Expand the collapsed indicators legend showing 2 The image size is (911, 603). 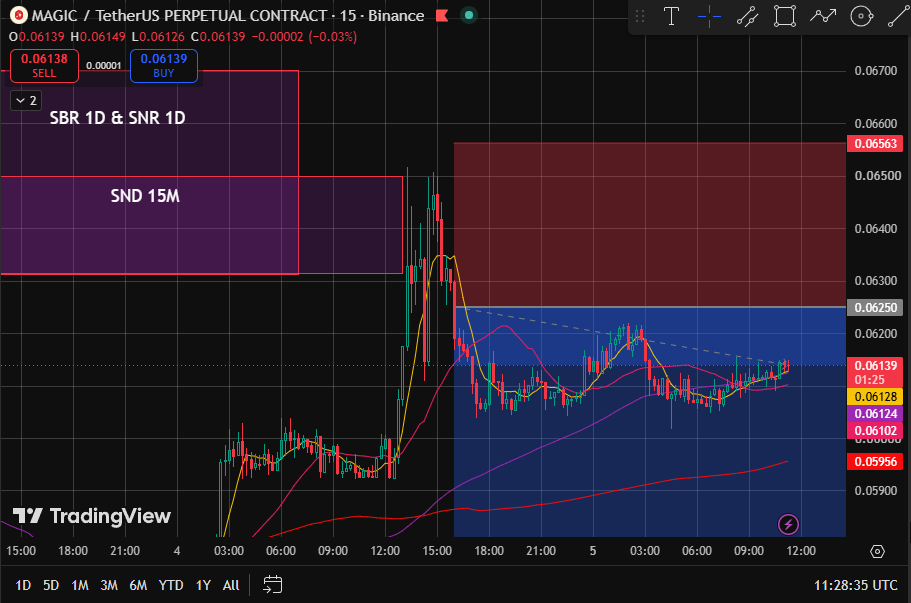click(x=26, y=100)
